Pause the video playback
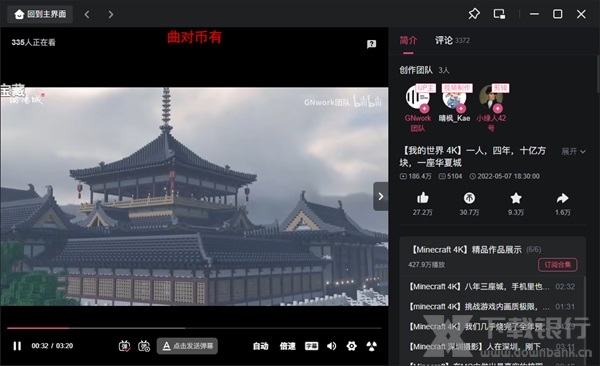Image resolution: width=600 pixels, height=366 pixels. click(17, 346)
